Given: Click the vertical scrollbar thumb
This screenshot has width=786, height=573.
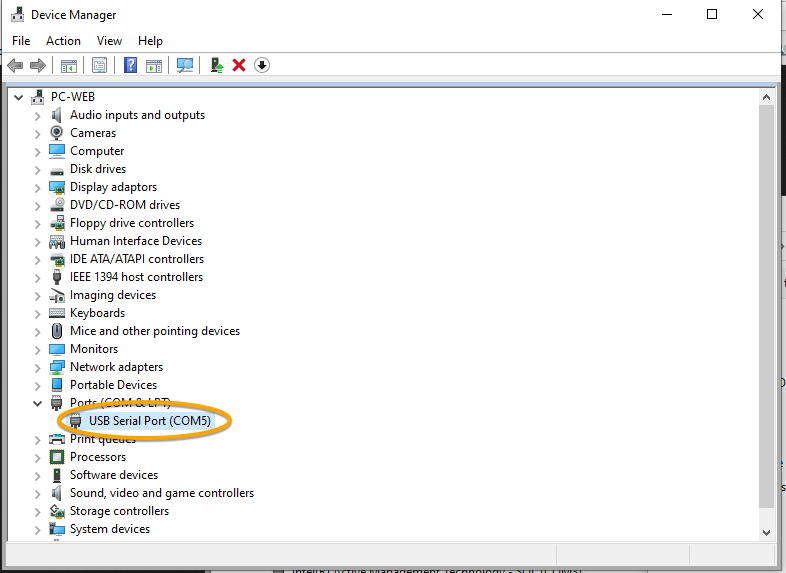Looking at the screenshot, I should (x=766, y=306).
